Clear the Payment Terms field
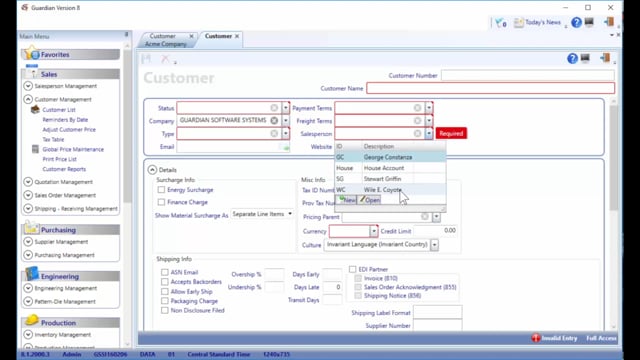This screenshot has height=360, width=640. click(x=417, y=108)
